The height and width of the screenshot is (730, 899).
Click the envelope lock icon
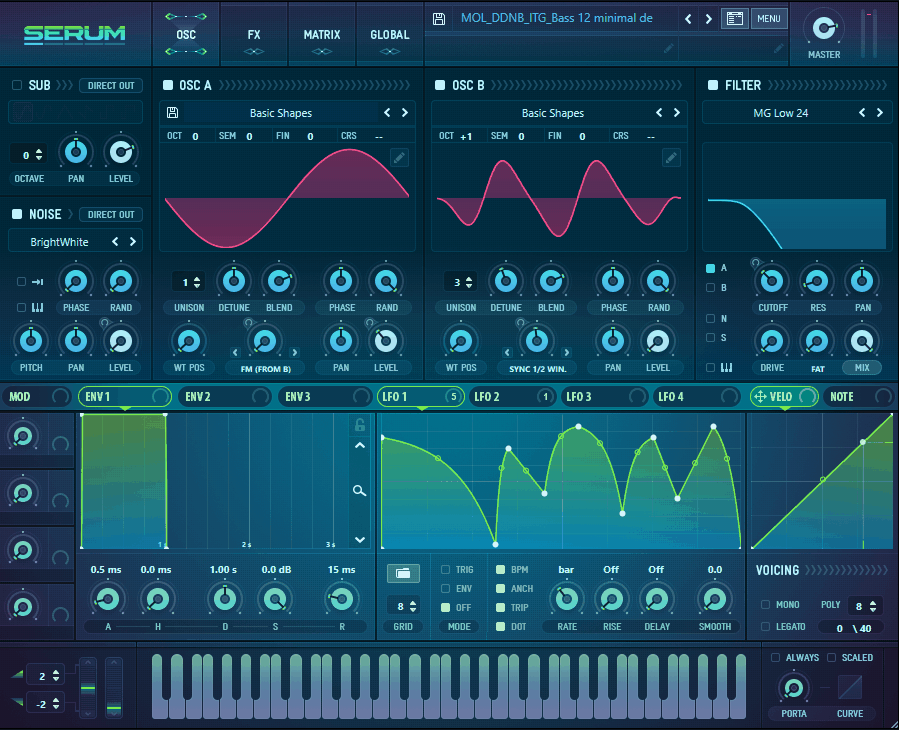tap(359, 425)
